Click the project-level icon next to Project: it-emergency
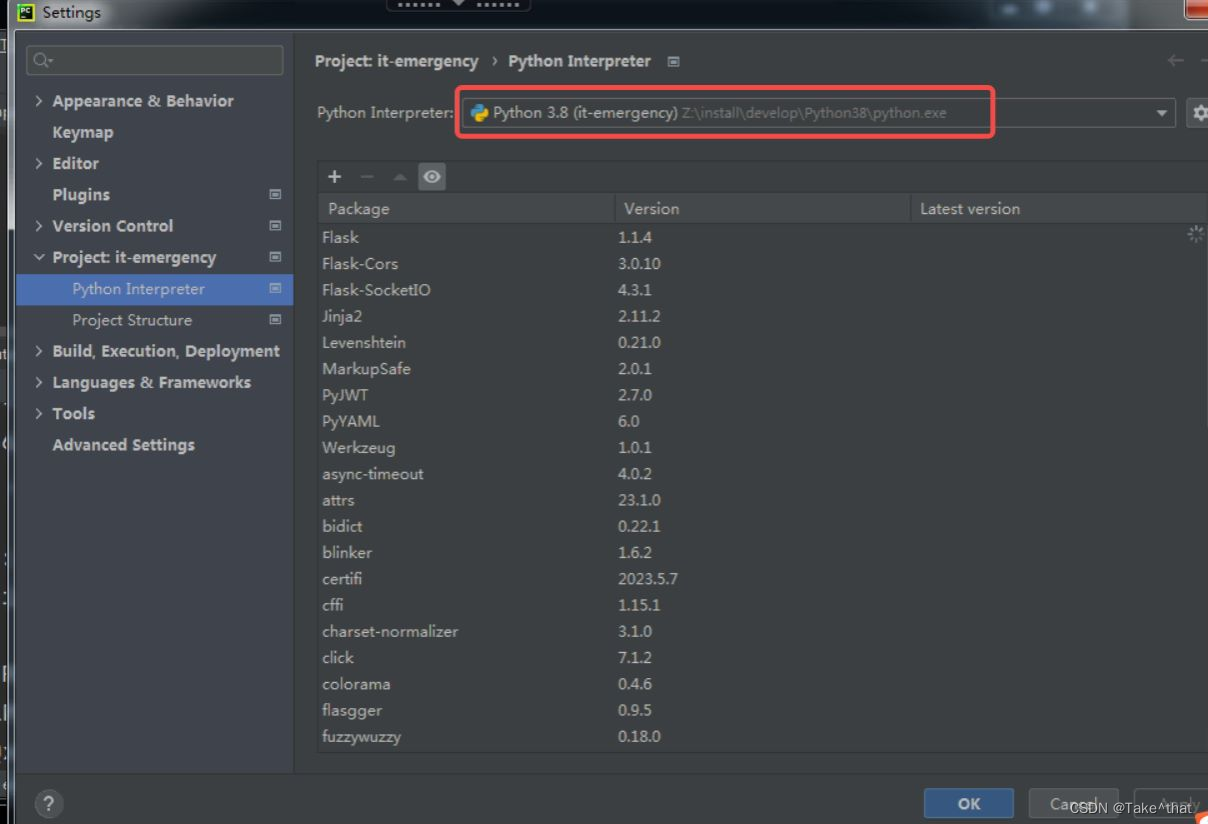Screen dimensions: 1208x824 [275, 257]
